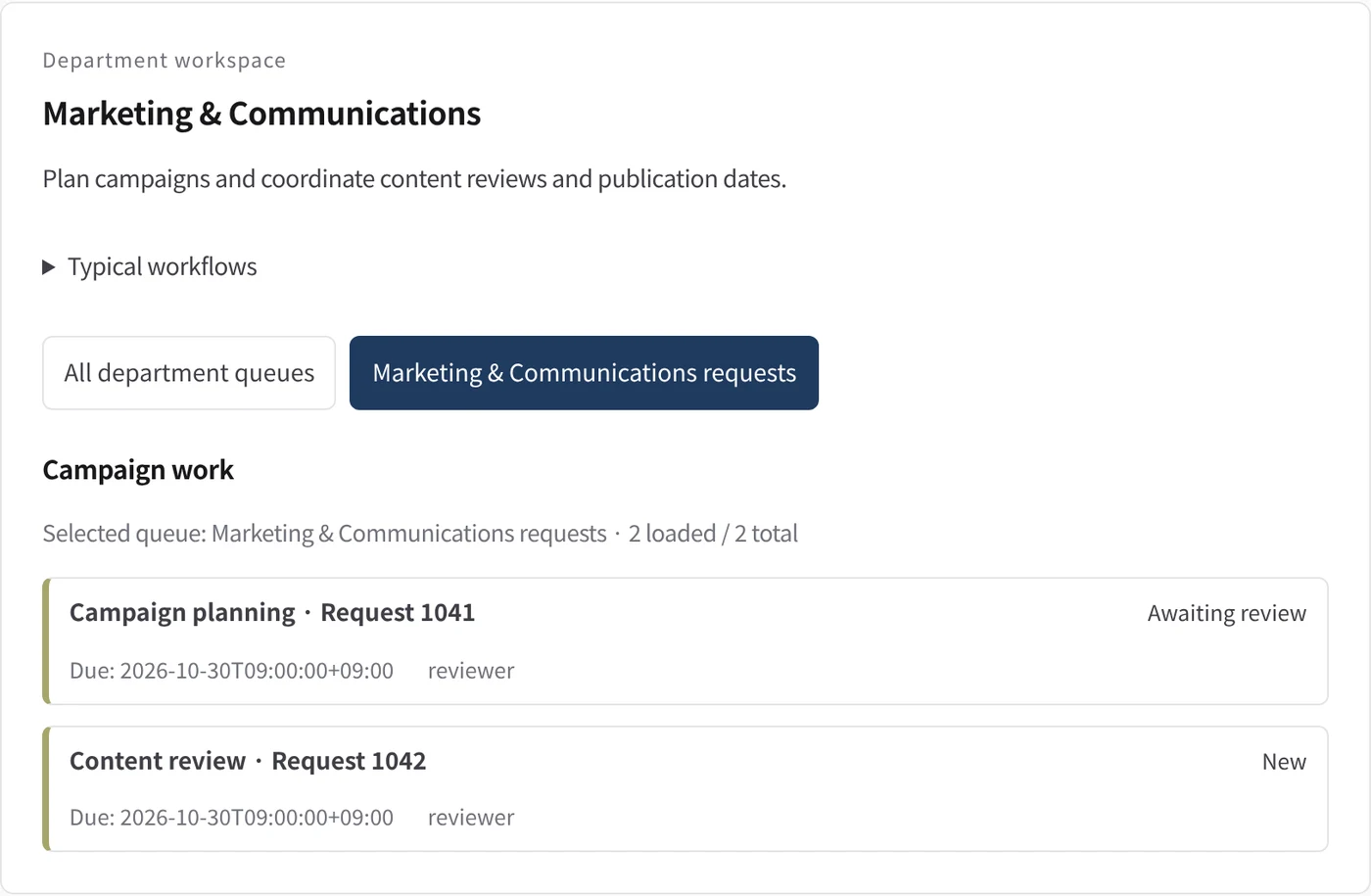Select the Marketing & Communications requests tab
Viewport: 1371px width, 896px height.
[584, 373]
